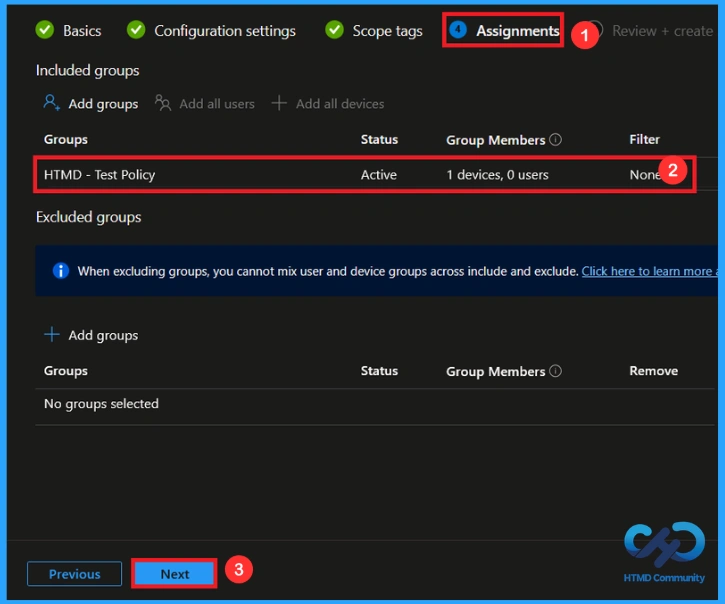Click the Included groups heading
725x604 pixels.
click(x=87, y=71)
